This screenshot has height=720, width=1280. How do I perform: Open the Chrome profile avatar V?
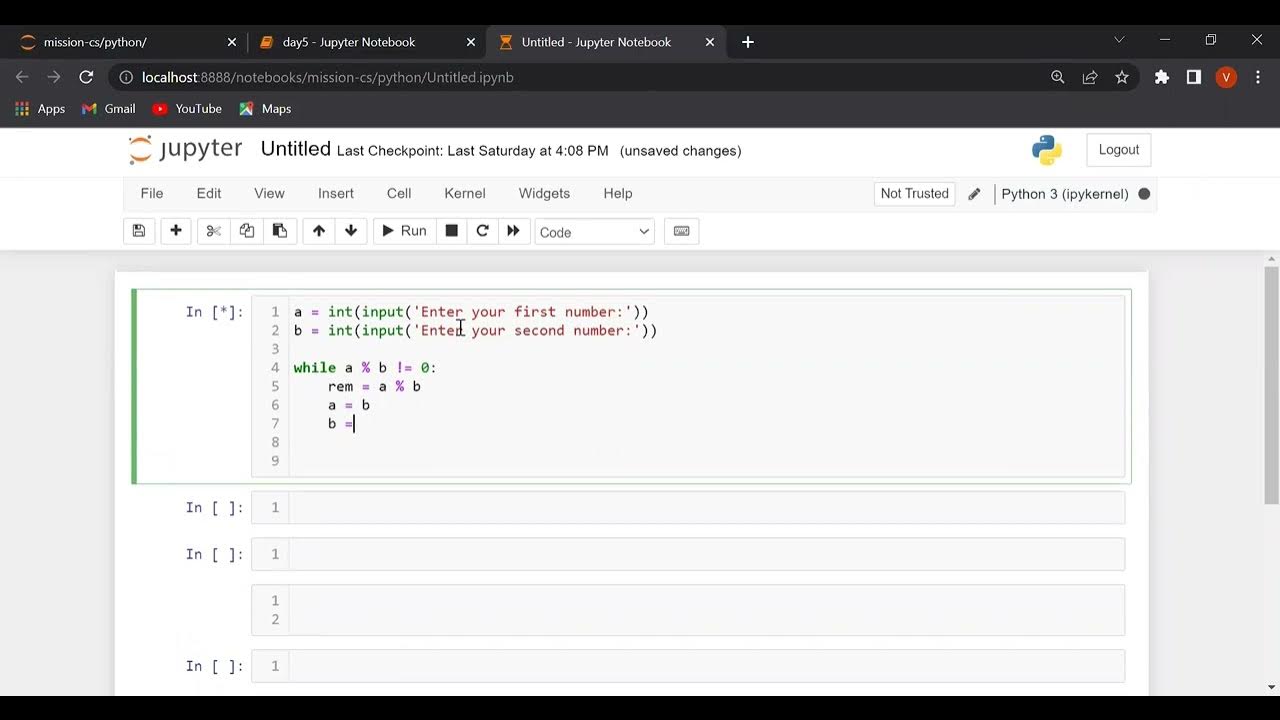click(1226, 77)
